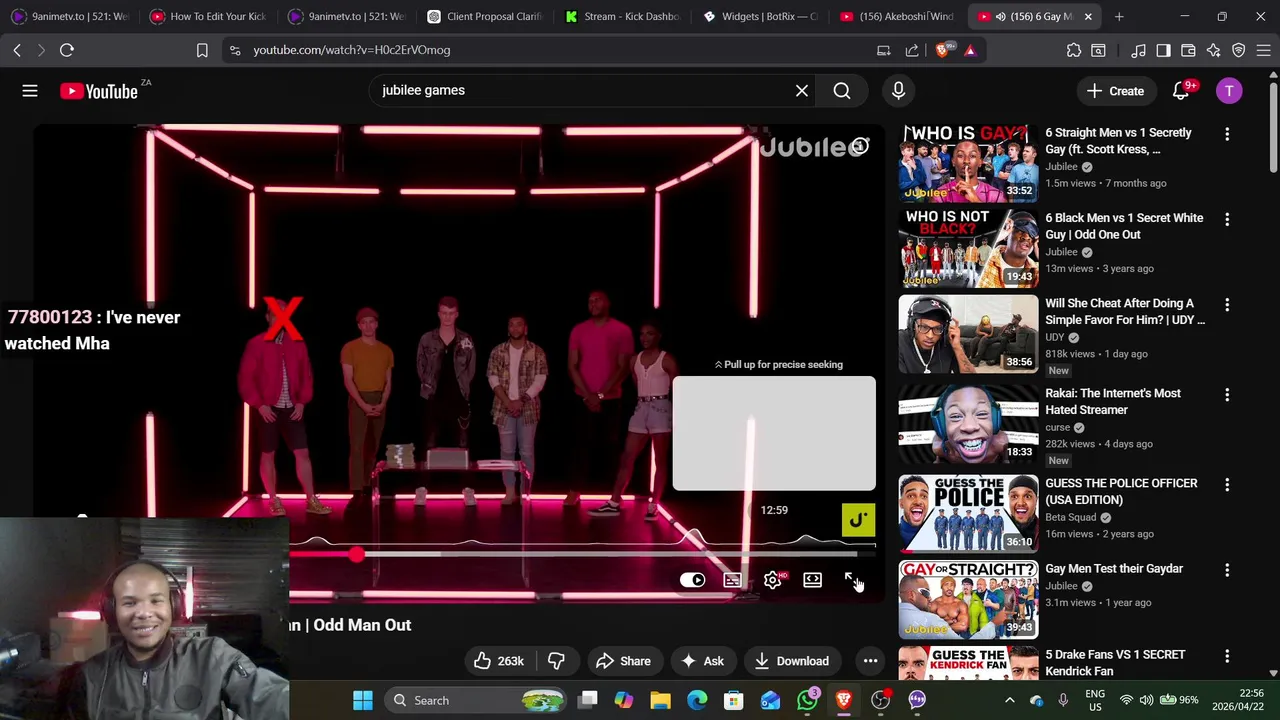Open options for 'Gay Men Test their Gaydar'

1227,570
